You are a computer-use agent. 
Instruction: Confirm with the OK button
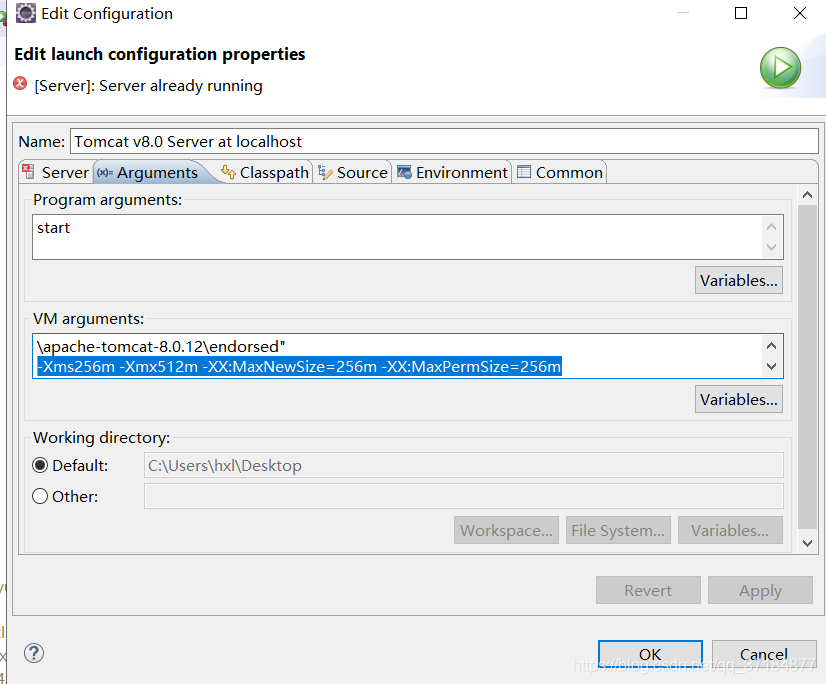pyautogui.click(x=650, y=654)
